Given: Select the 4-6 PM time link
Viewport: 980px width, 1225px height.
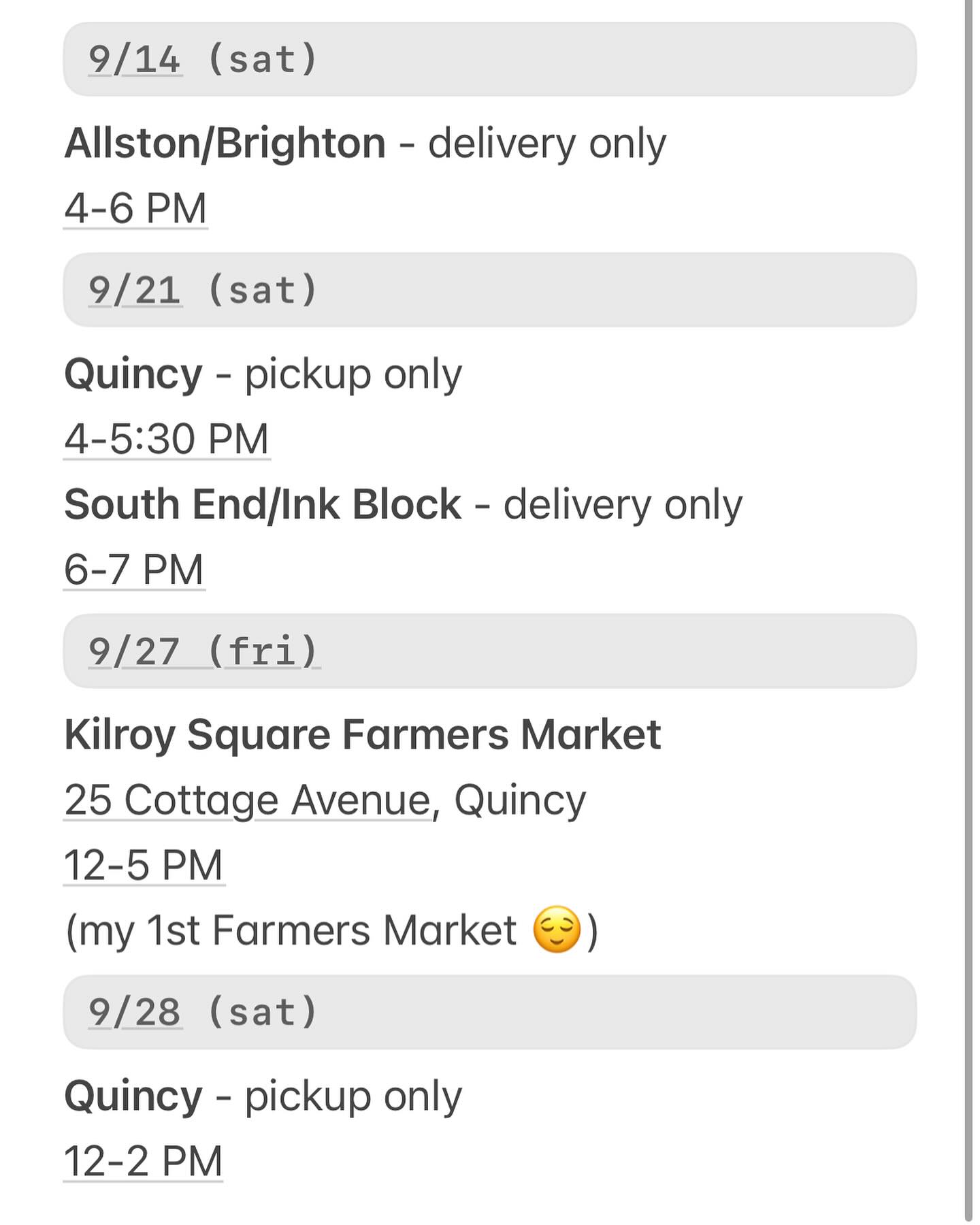Looking at the screenshot, I should coord(135,208).
